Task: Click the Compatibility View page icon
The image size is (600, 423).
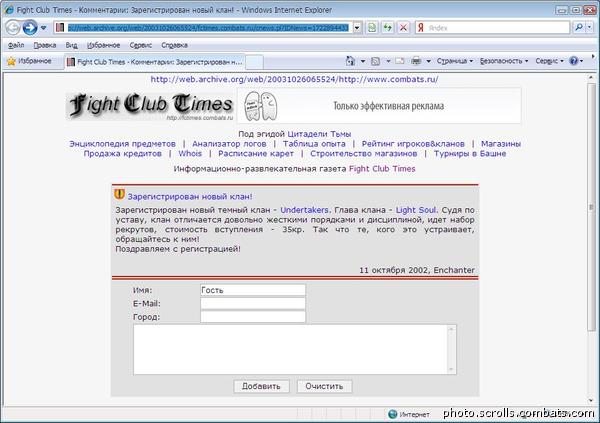Action: tap(372, 28)
